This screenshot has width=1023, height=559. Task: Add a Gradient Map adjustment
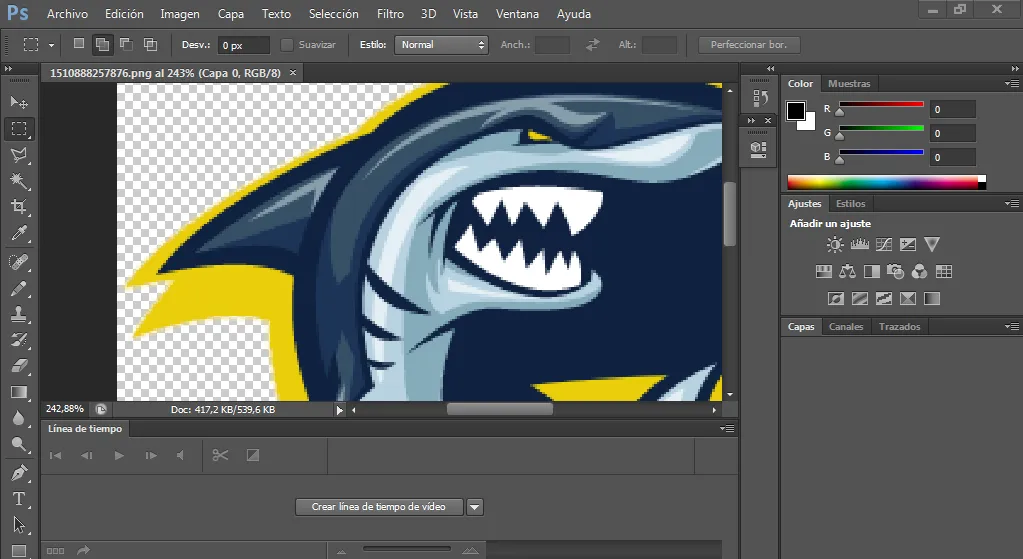[x=932, y=299]
